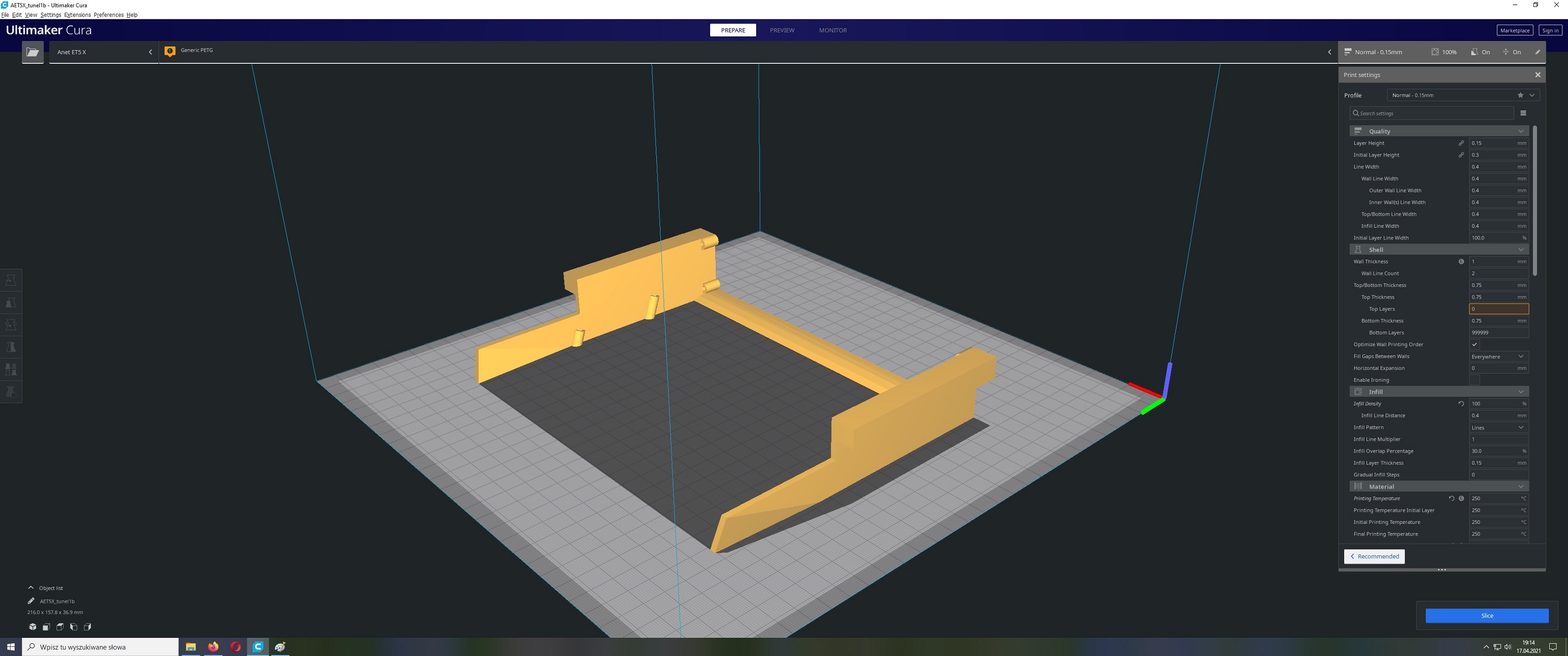The height and width of the screenshot is (656, 1568).
Task: Open Paint app from taskbar
Action: [280, 647]
